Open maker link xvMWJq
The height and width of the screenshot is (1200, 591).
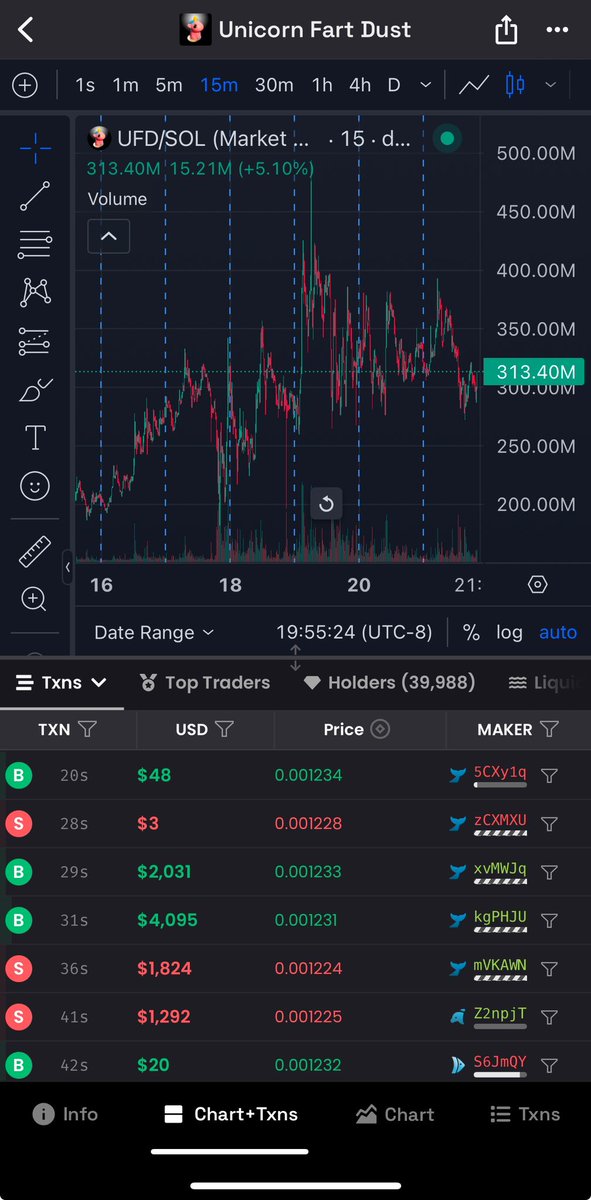coord(500,869)
